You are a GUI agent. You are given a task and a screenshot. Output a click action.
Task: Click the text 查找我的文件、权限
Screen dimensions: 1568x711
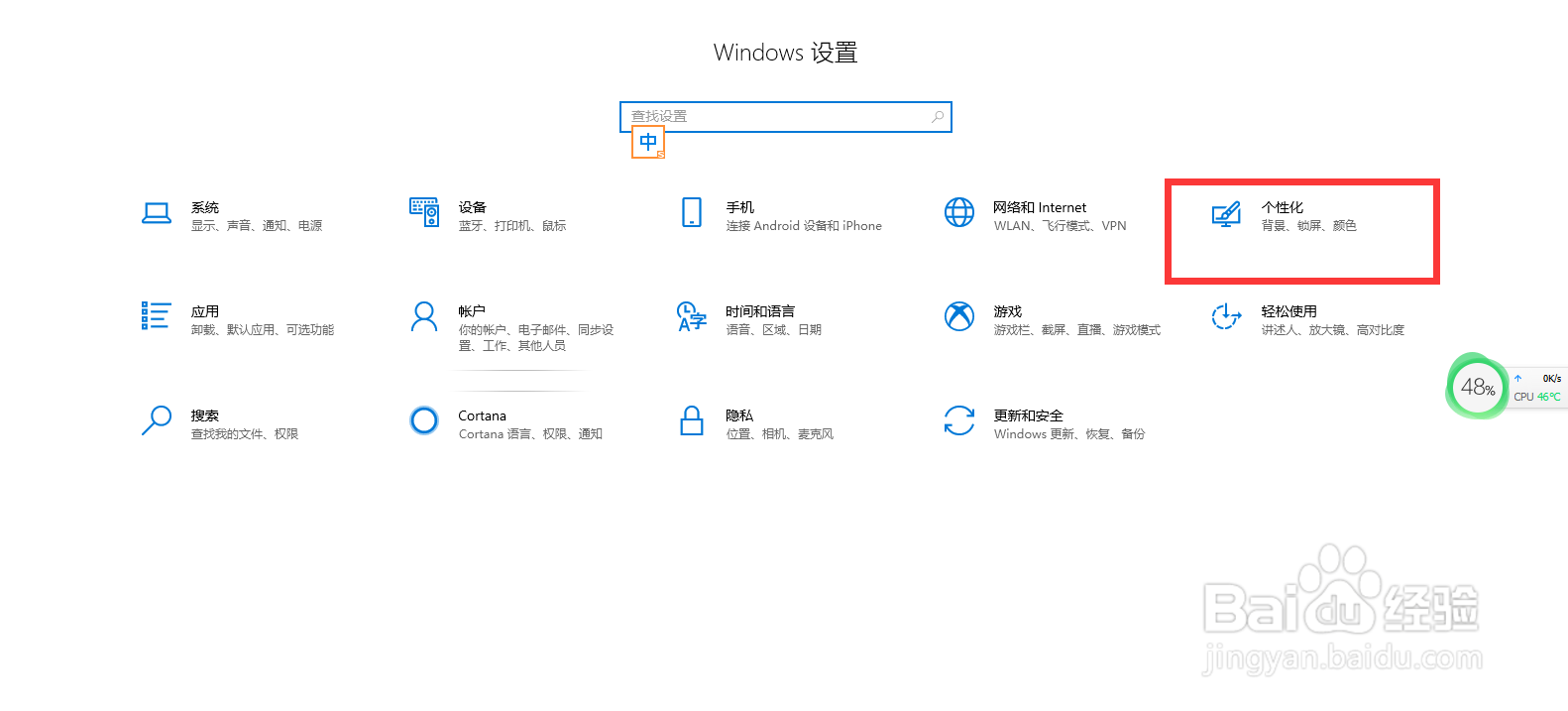click(x=245, y=434)
